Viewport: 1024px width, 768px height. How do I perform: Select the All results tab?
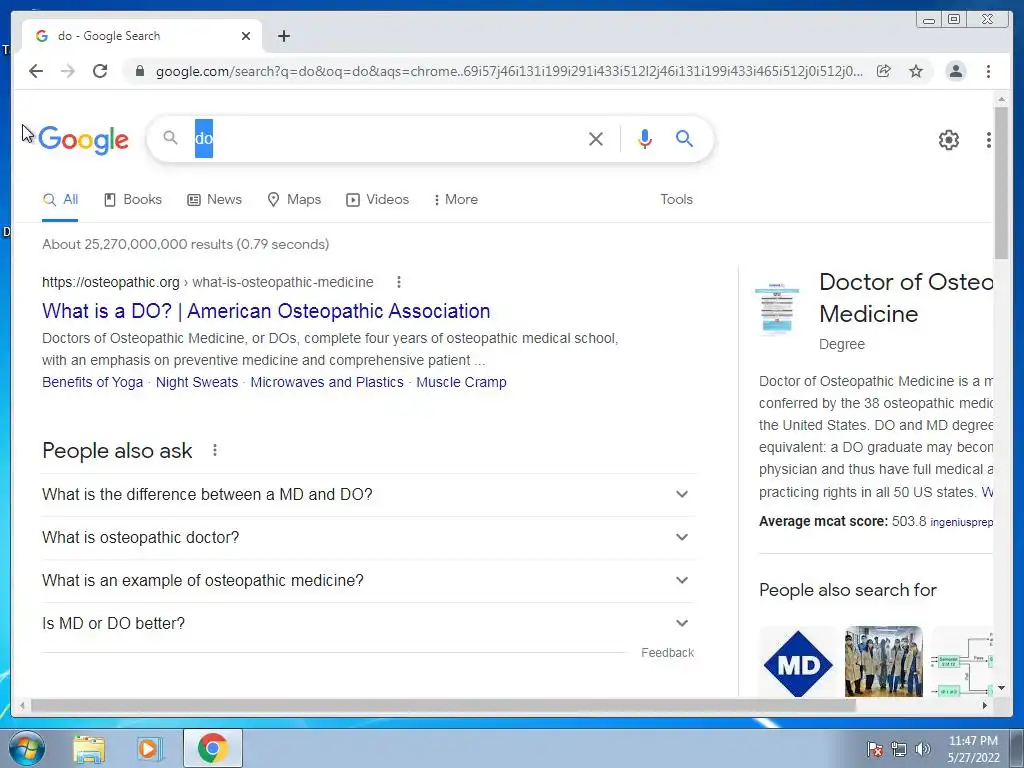pos(60,199)
